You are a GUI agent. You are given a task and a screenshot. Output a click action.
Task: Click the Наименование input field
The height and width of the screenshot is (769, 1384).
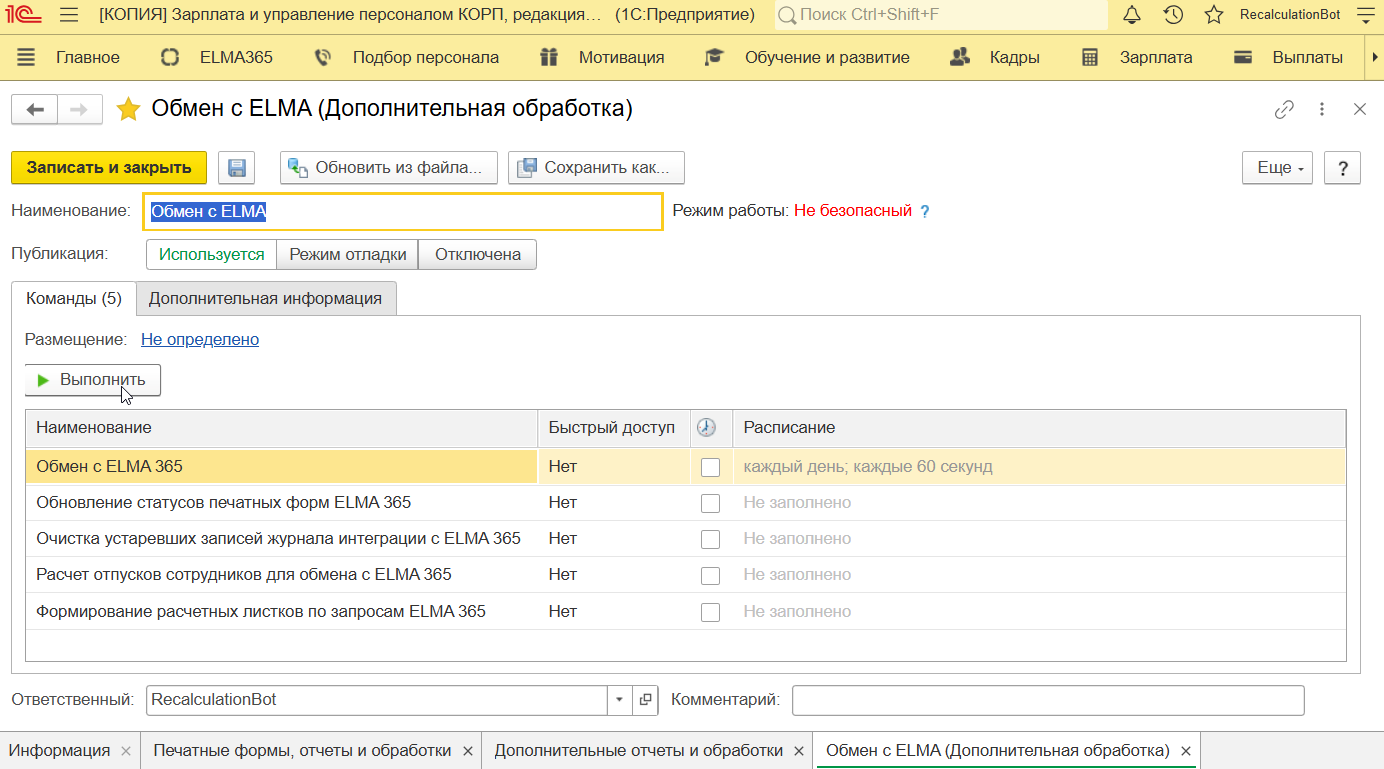403,212
